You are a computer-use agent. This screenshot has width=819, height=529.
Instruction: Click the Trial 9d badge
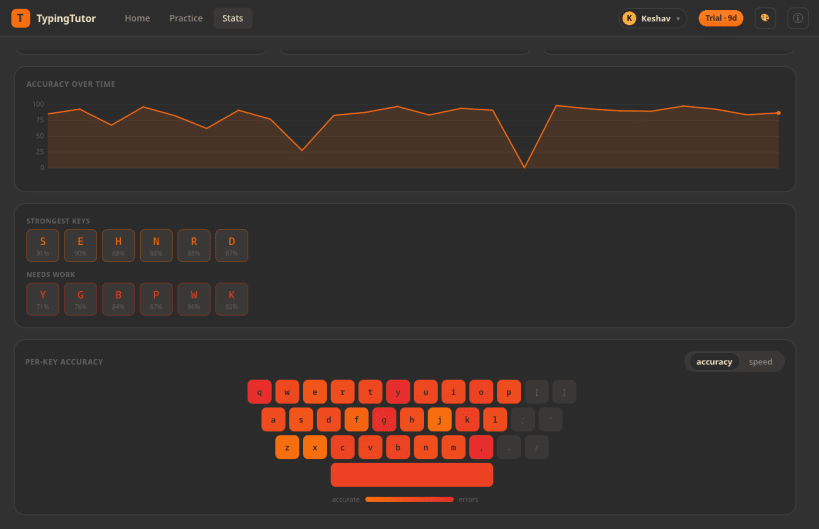(x=721, y=18)
